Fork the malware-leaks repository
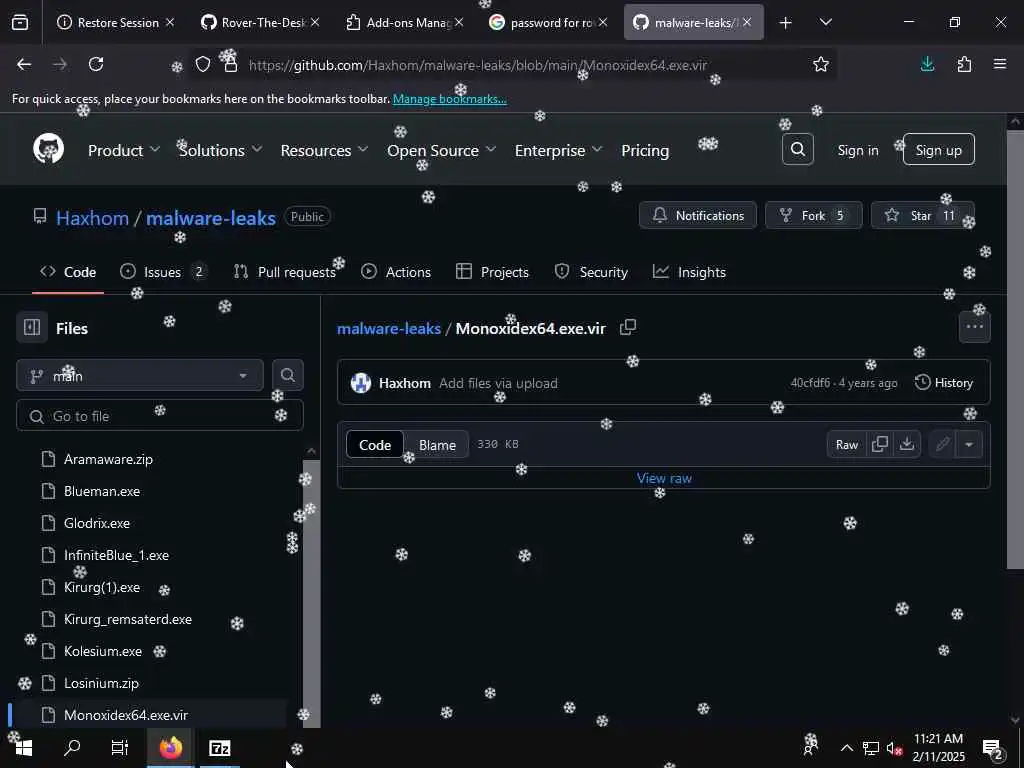 (814, 215)
